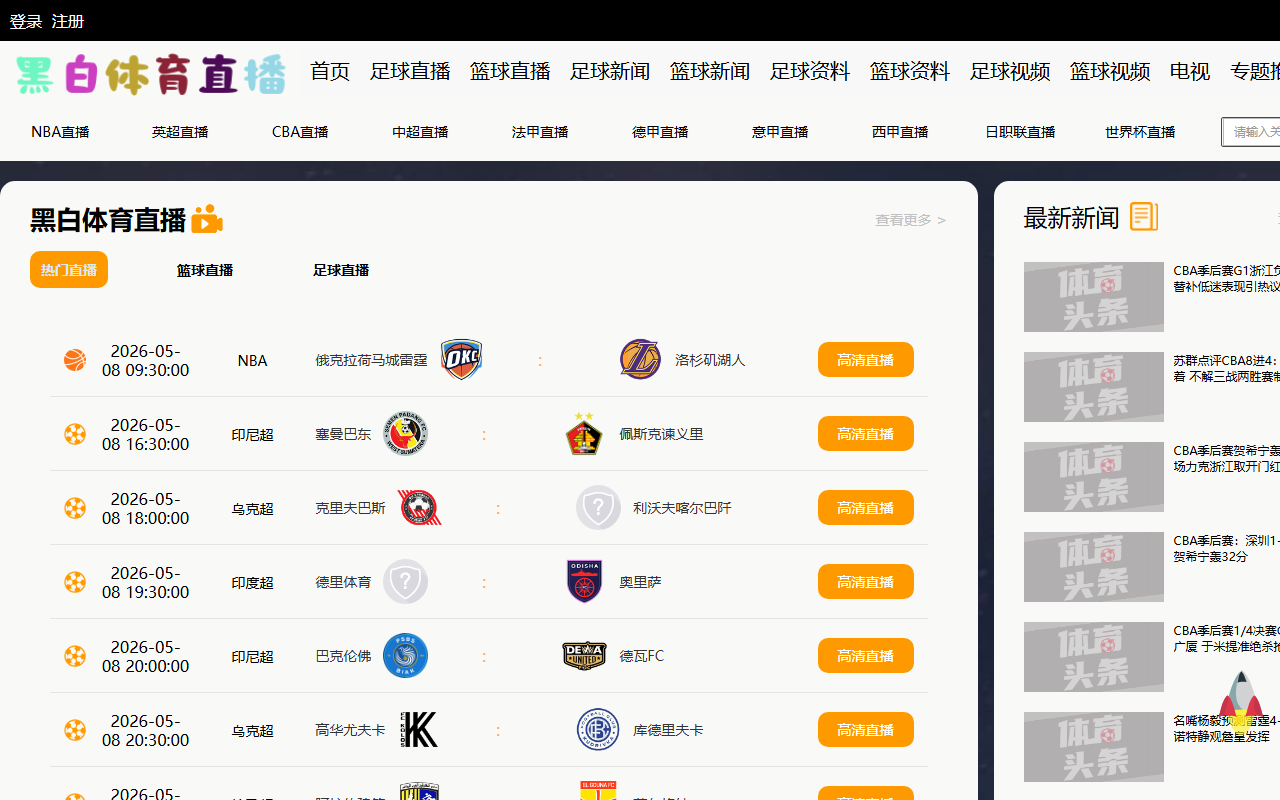Go to 中超直播 sub-navigation link
1280x800 pixels.
(420, 132)
